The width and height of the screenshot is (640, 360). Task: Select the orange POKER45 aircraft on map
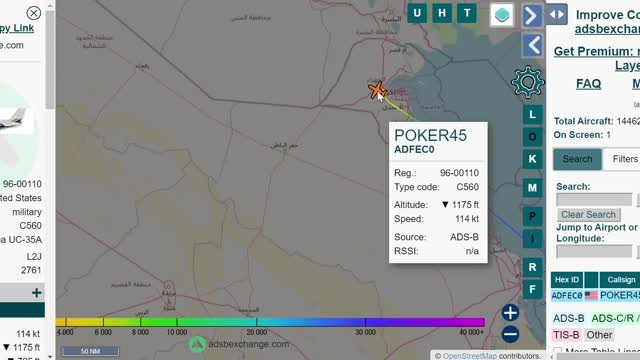click(x=376, y=89)
